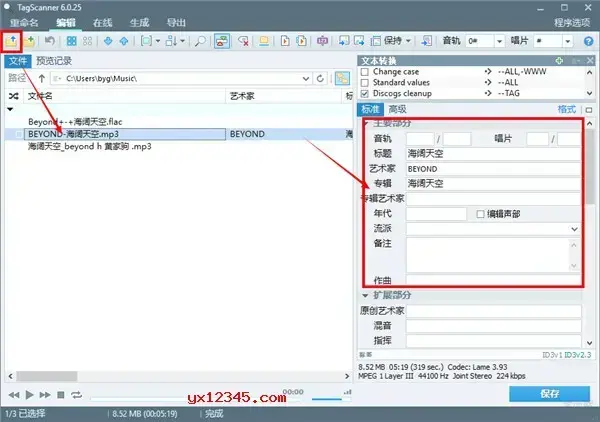Click the 格式 link

pyautogui.click(x=567, y=109)
